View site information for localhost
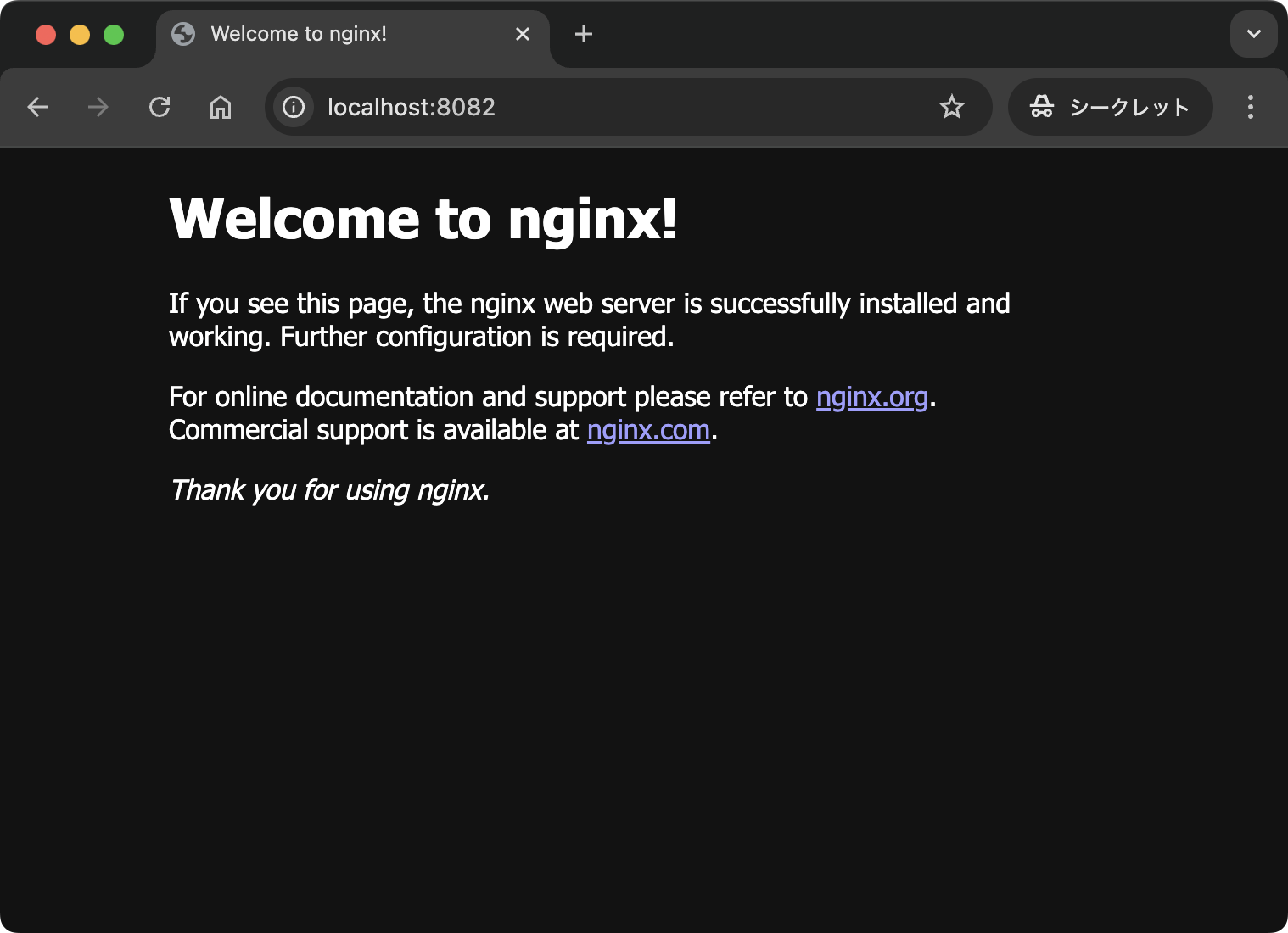Screen dimensions: 1288x933 tap(294, 107)
